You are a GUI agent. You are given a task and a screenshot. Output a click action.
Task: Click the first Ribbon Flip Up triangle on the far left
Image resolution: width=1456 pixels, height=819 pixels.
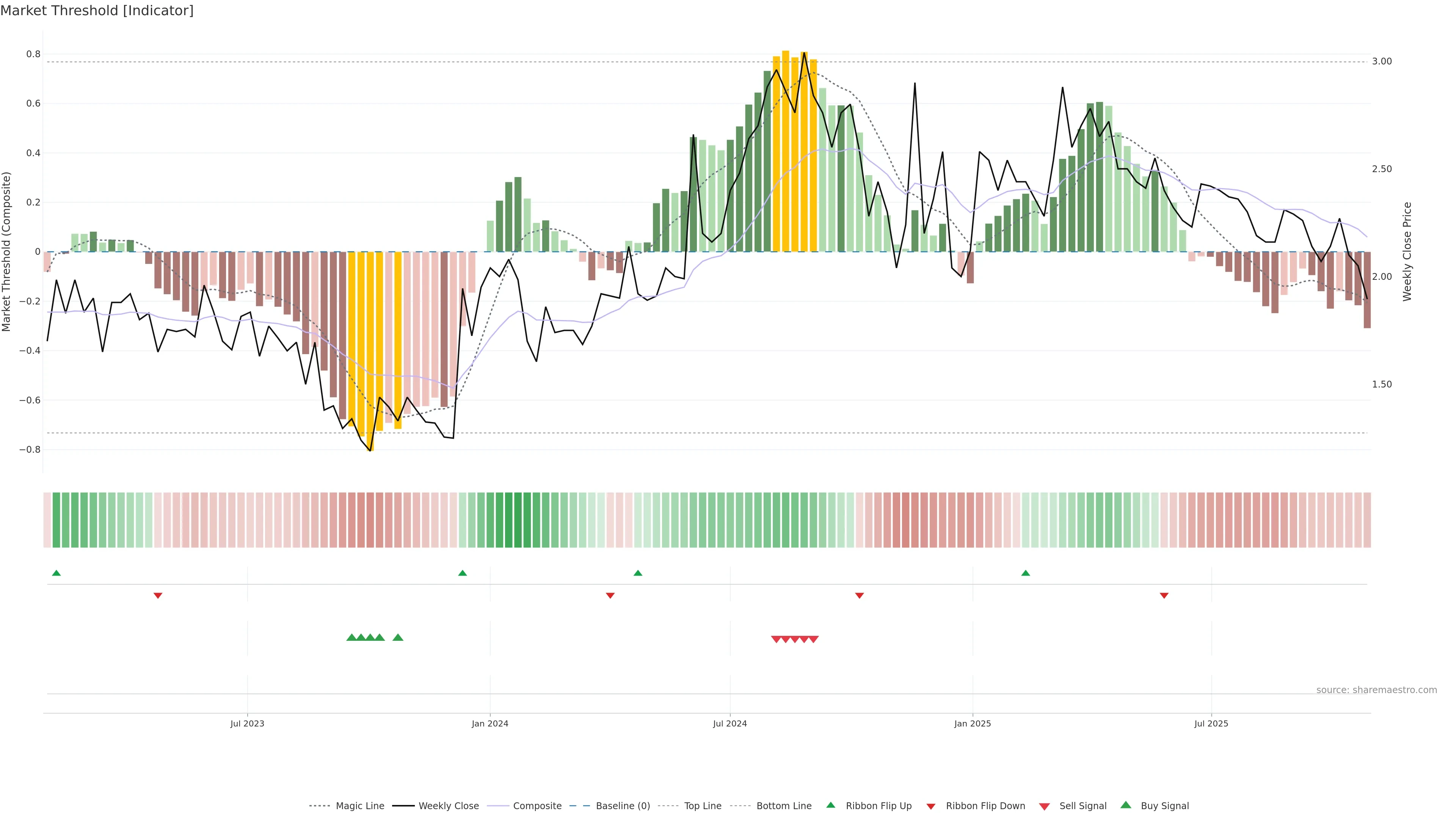(56, 573)
